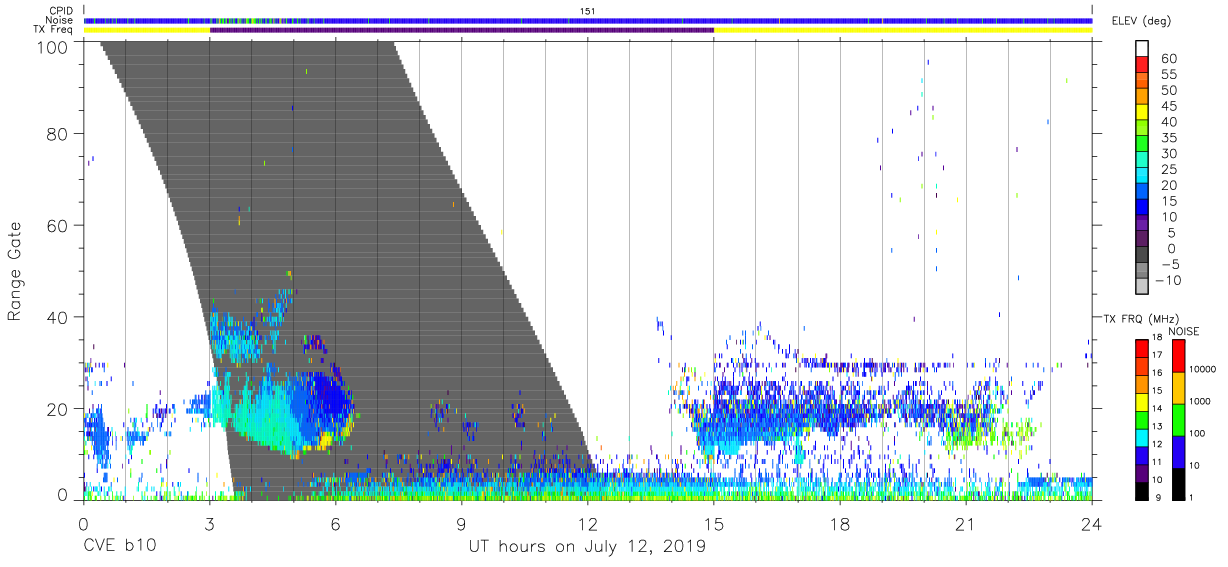Pick the white top swatch of the ELEV bar
This screenshot has width=1228, height=567.
coord(1142,48)
